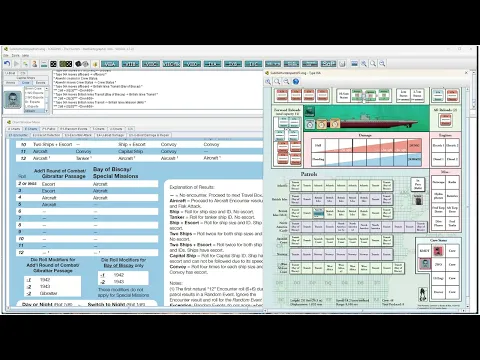Click the yellow down-arrow toolbar icon
The width and height of the screenshot is (480, 360).
click(x=95, y=64)
